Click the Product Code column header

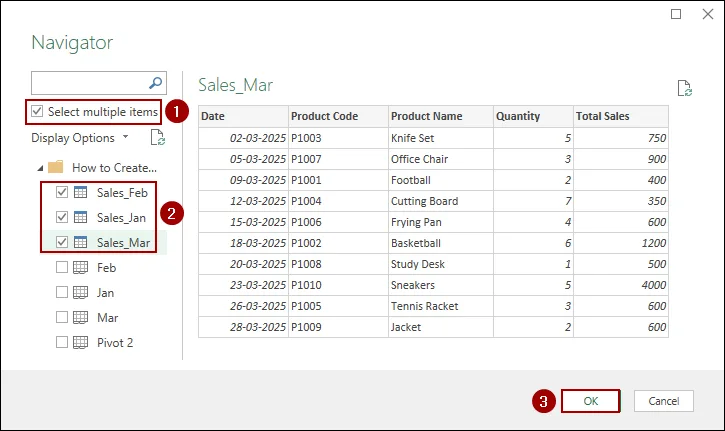pyautogui.click(x=338, y=116)
